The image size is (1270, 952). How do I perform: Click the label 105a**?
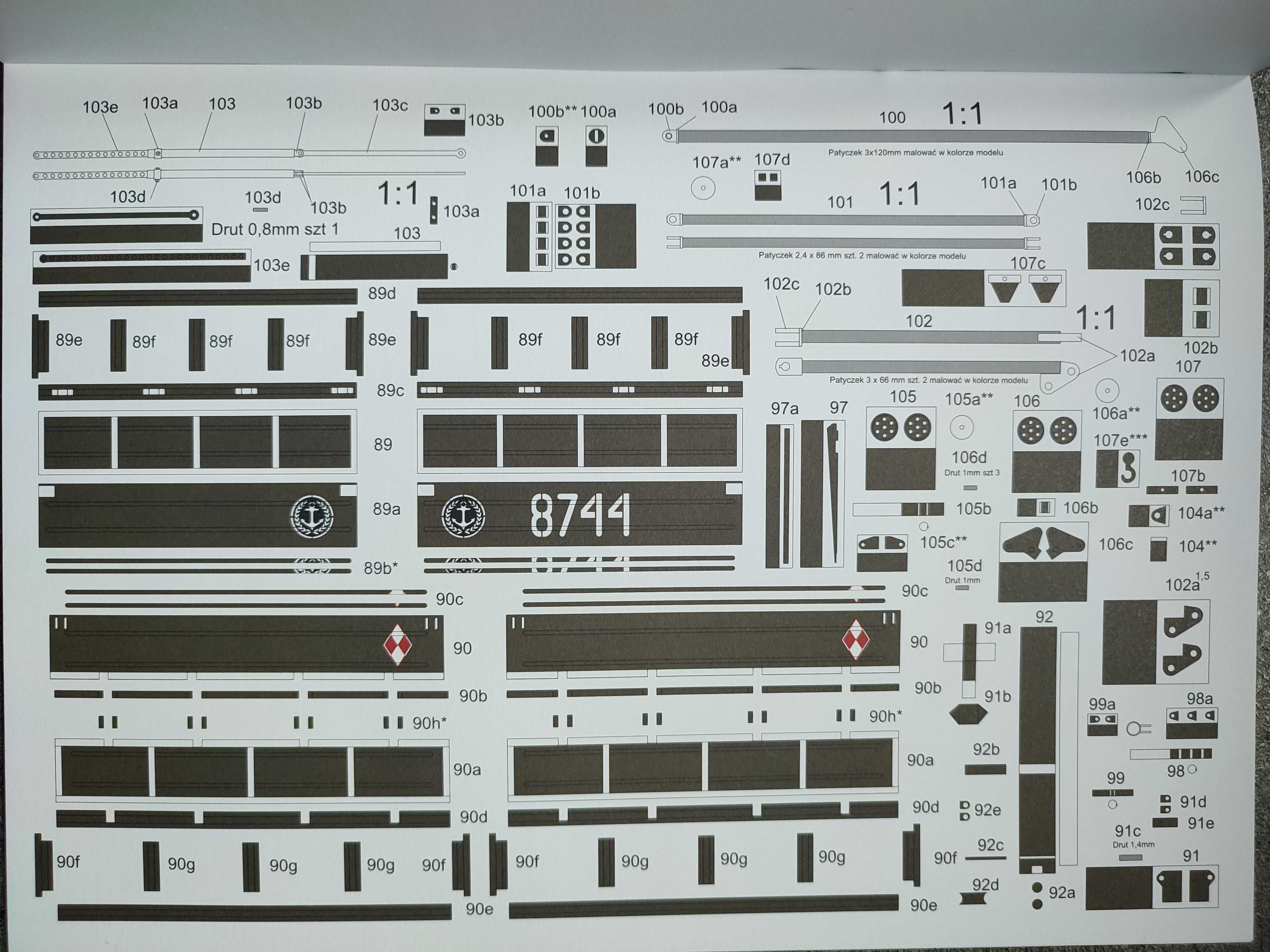(x=969, y=399)
